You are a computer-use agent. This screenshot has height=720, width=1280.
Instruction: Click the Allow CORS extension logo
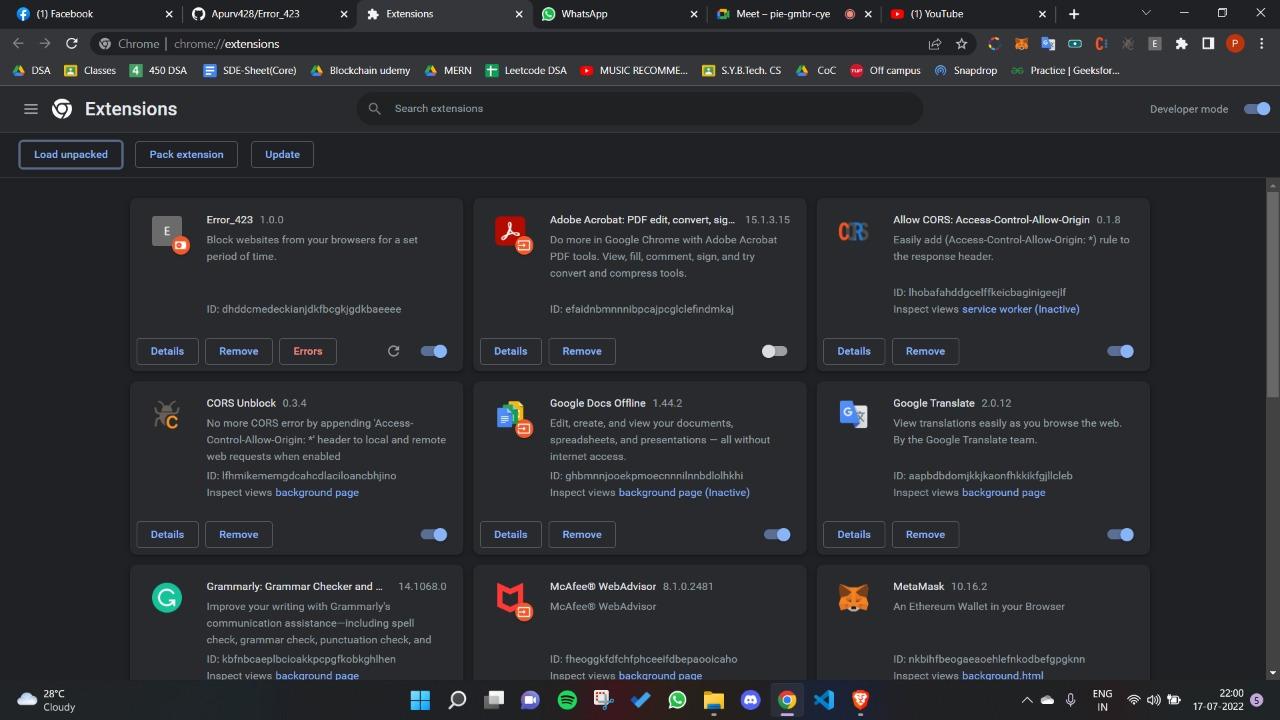pyautogui.click(x=853, y=231)
